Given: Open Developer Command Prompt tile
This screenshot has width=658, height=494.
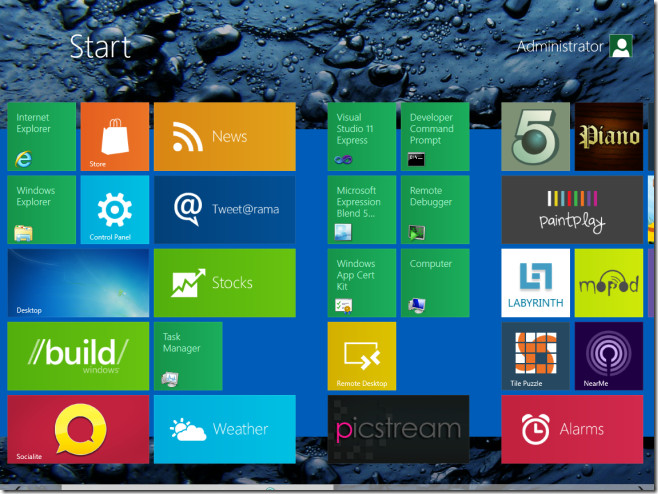Looking at the screenshot, I should click(x=435, y=136).
